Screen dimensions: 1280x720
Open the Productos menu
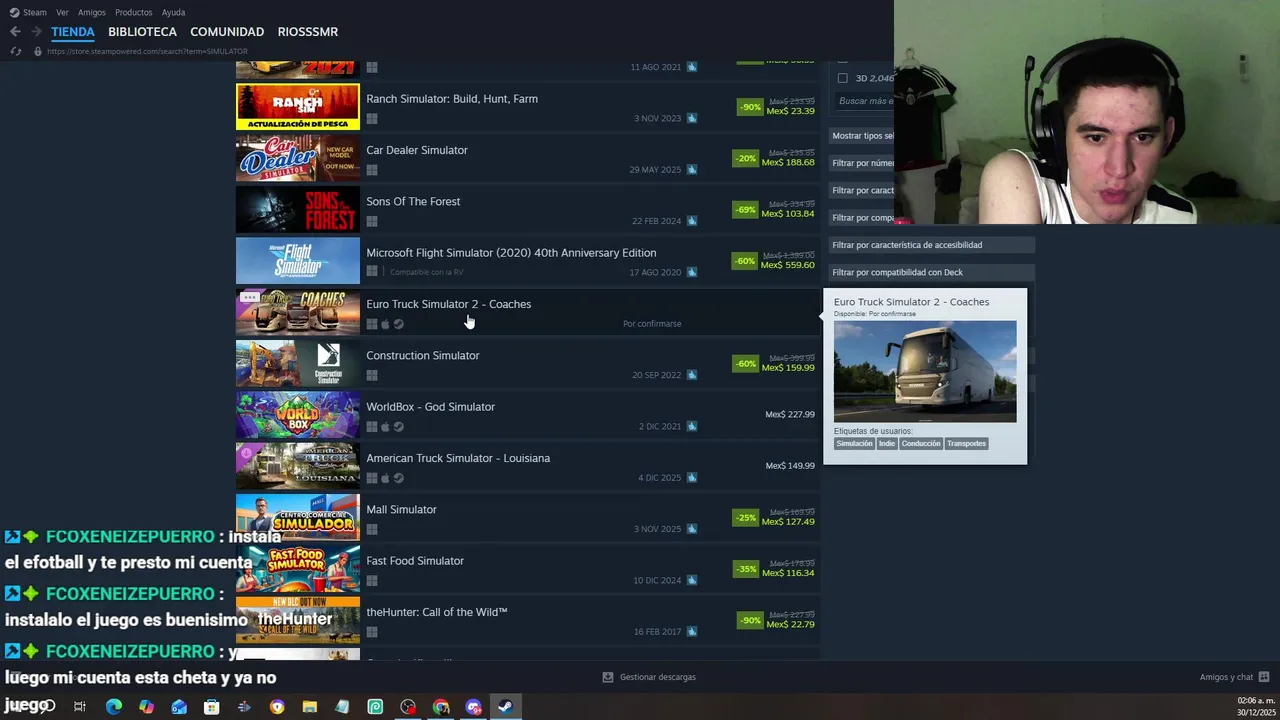[133, 12]
